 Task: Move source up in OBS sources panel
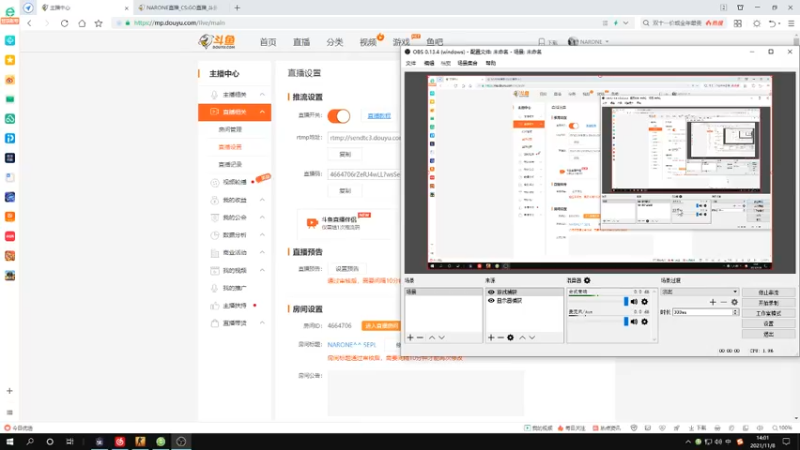(x=522, y=337)
